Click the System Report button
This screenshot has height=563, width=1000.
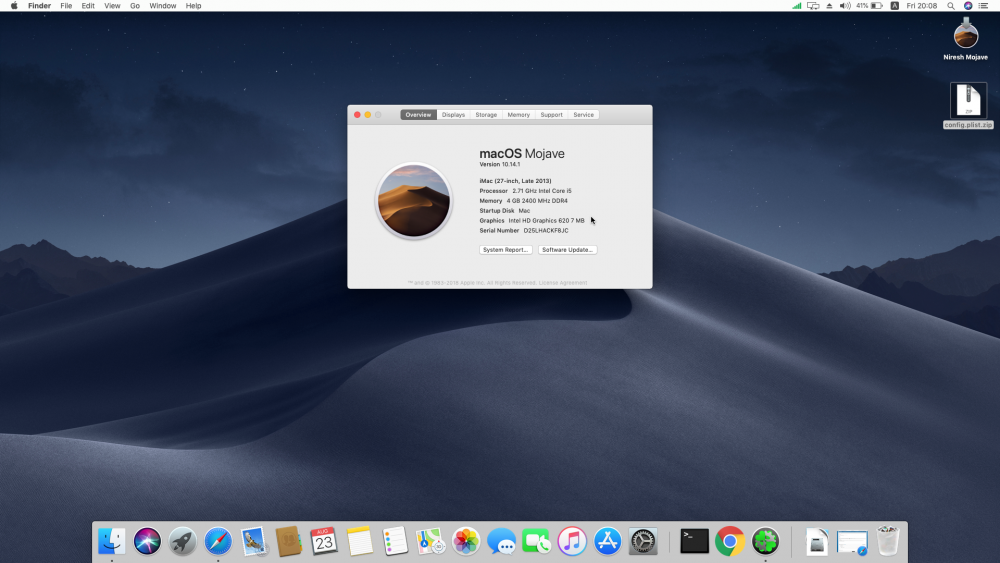pyautogui.click(x=506, y=250)
